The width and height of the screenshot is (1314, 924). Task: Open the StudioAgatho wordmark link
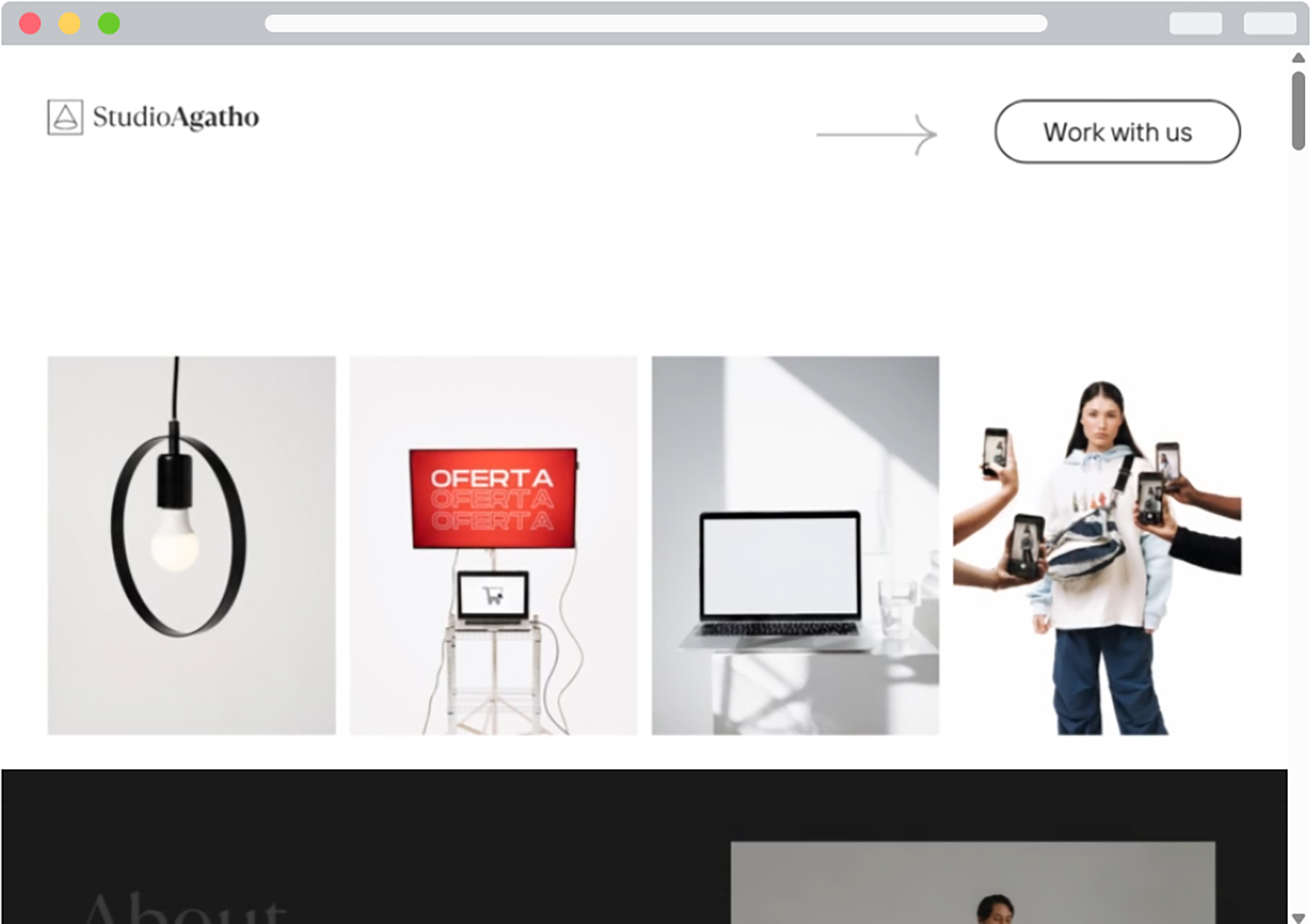coord(176,117)
